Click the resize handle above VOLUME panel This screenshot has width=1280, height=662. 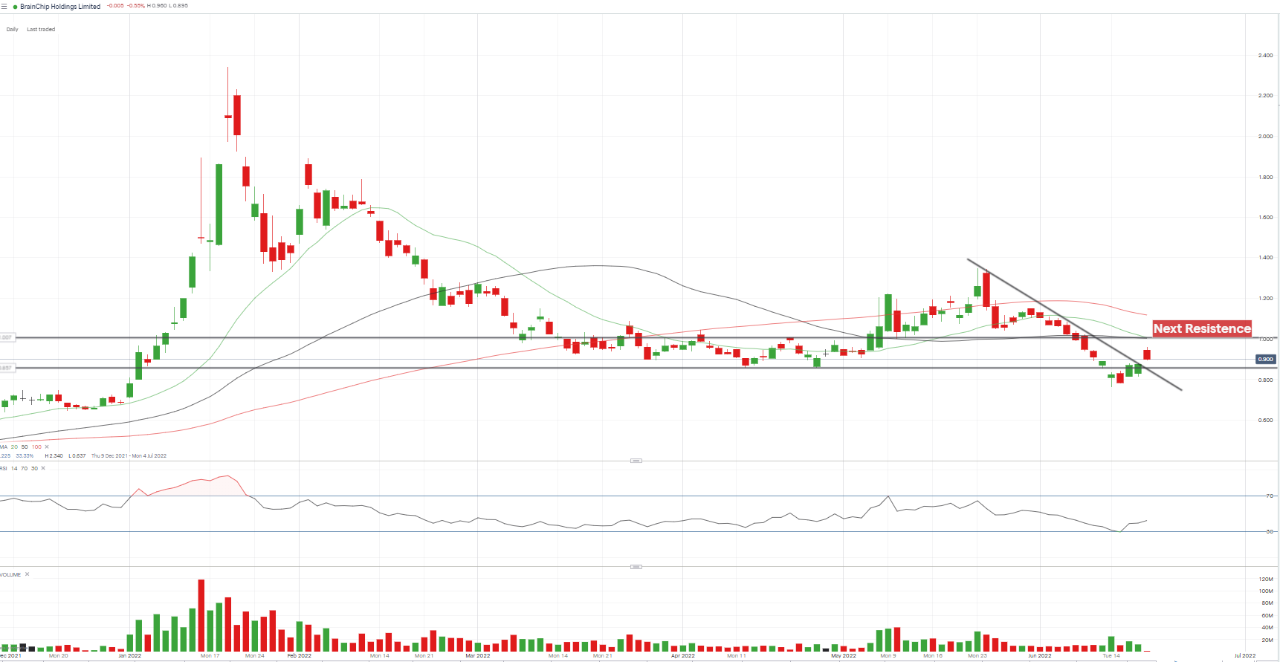(x=634, y=566)
